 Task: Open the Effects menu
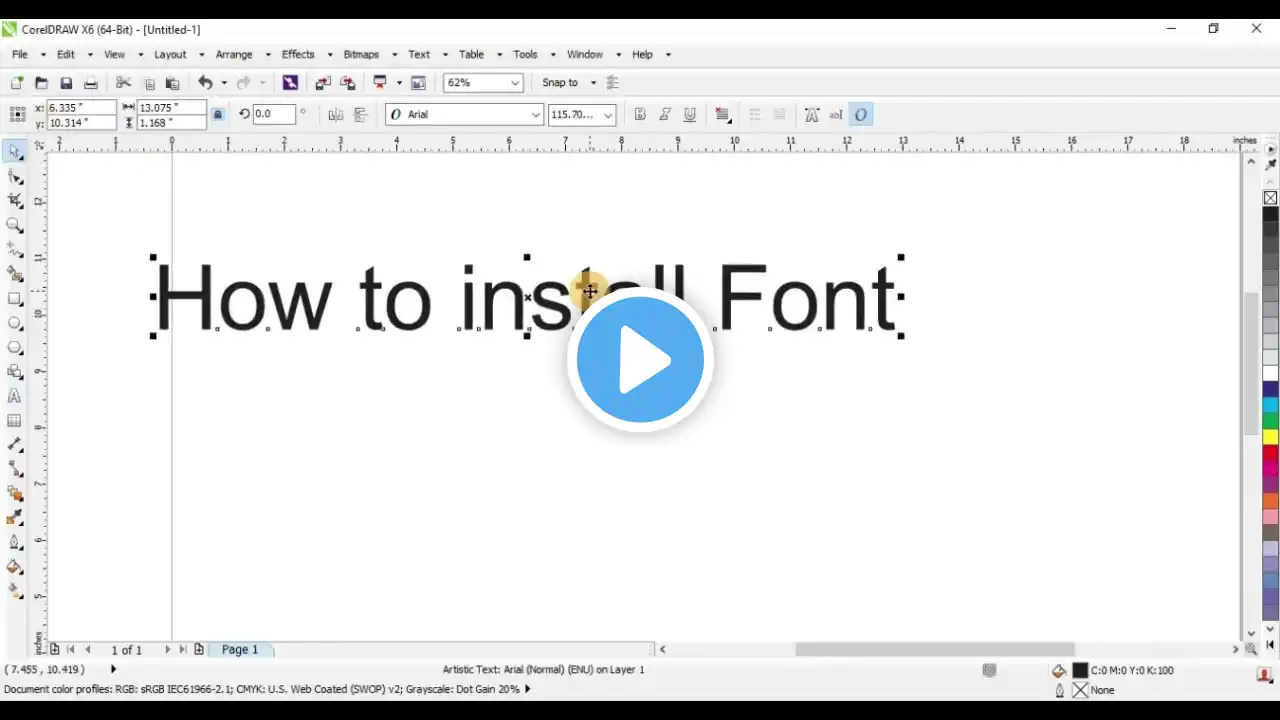click(298, 54)
